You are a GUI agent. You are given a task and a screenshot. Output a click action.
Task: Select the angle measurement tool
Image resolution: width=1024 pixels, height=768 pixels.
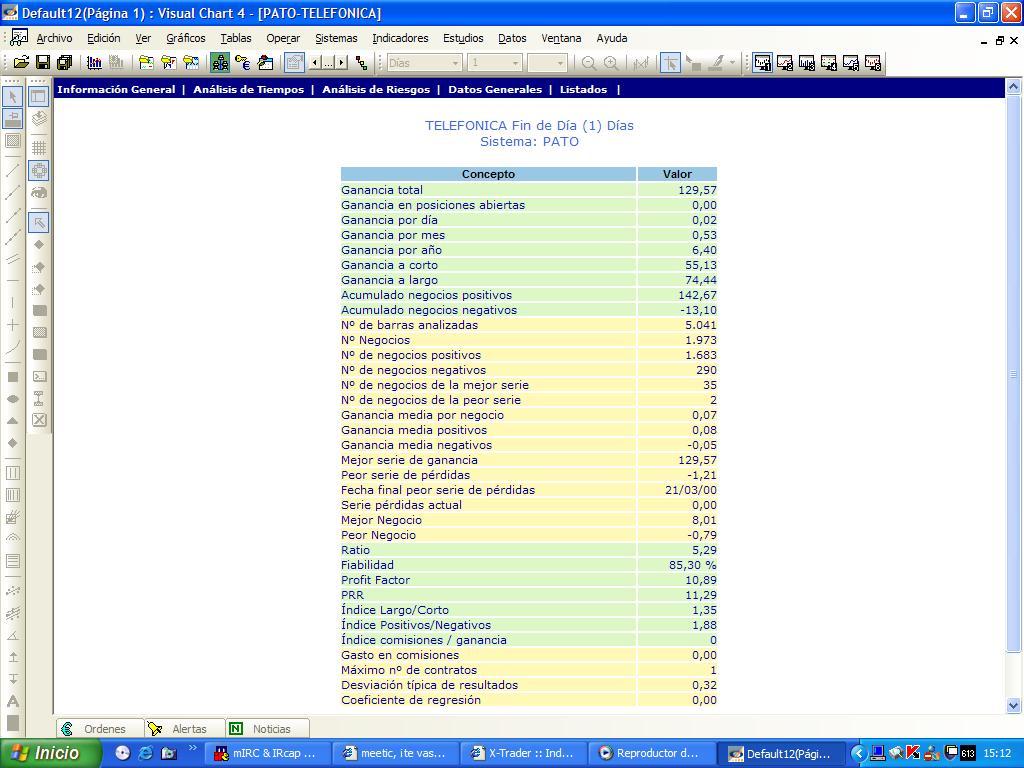coord(13,635)
